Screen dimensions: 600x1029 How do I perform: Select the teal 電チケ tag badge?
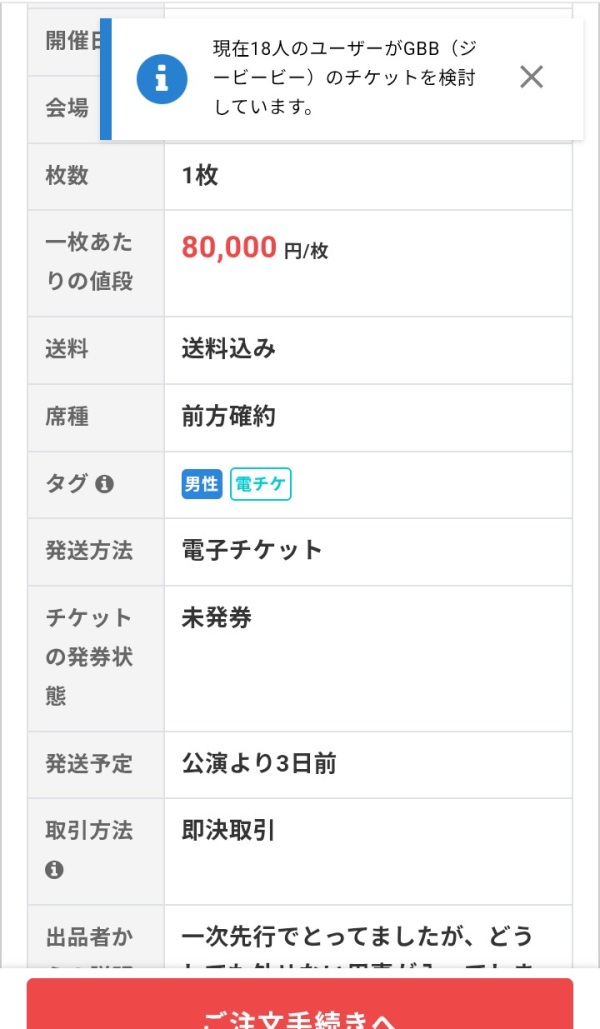pyautogui.click(x=260, y=484)
